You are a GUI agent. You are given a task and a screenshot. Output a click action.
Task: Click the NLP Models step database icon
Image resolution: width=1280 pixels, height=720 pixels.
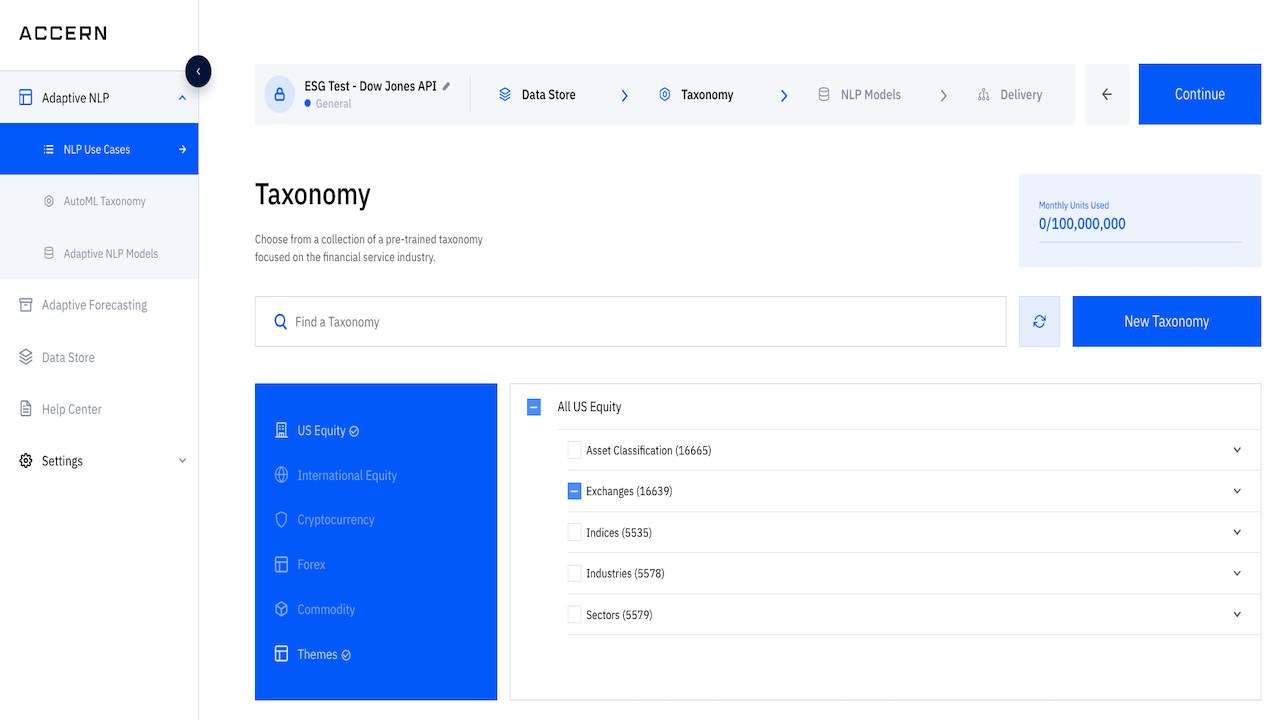(824, 94)
